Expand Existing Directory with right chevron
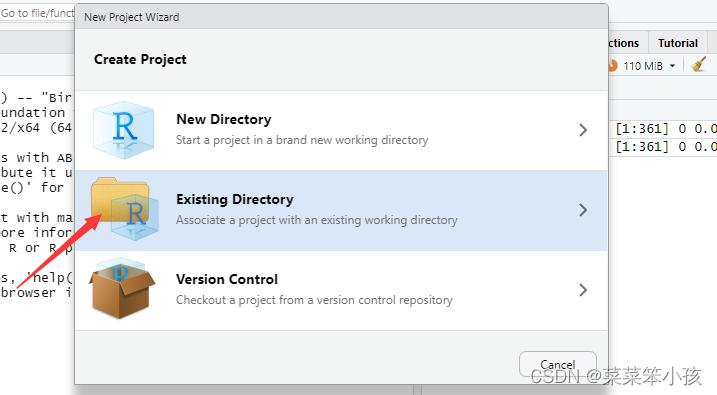The image size is (717, 395). coord(583,210)
